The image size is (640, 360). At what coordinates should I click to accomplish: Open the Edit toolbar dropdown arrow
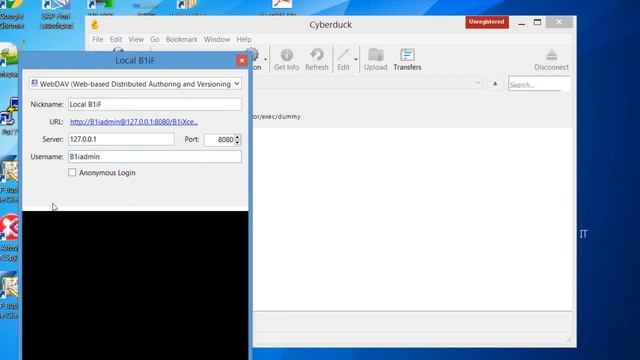coord(356,60)
